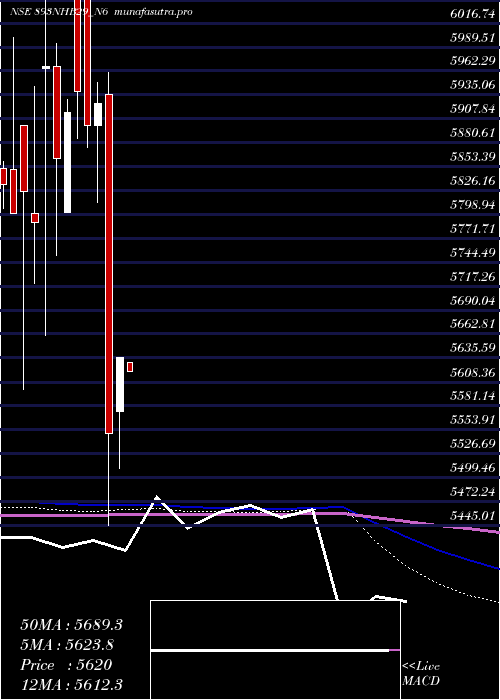Click the 5581.14 price axis label
Screen dimensions: 500x700
(473, 396)
